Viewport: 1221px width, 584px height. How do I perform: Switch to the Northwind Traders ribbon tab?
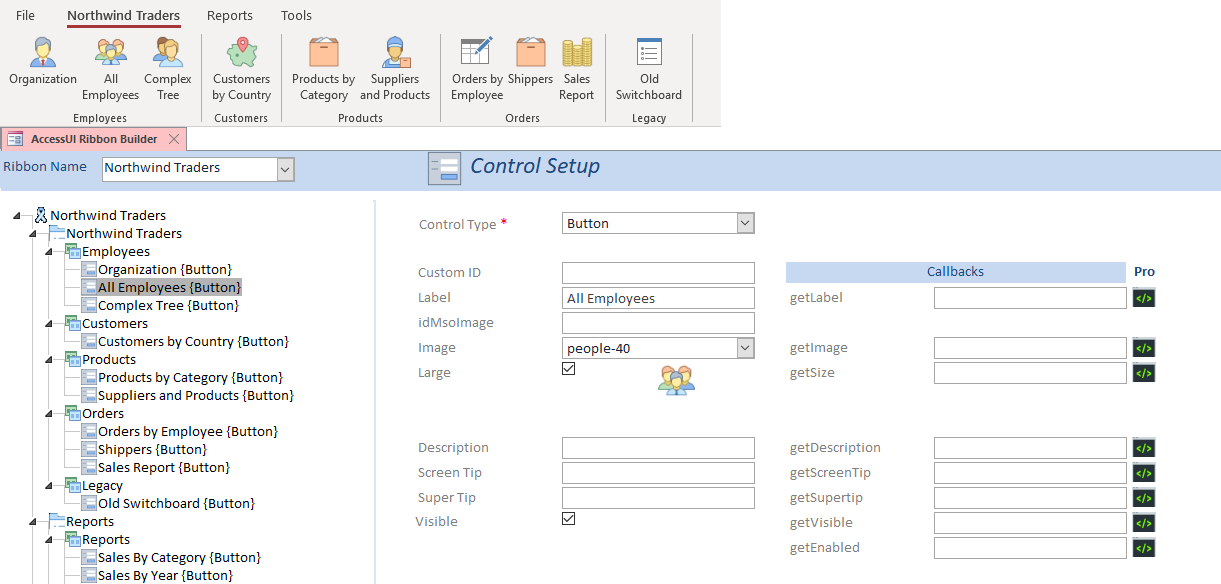point(124,15)
